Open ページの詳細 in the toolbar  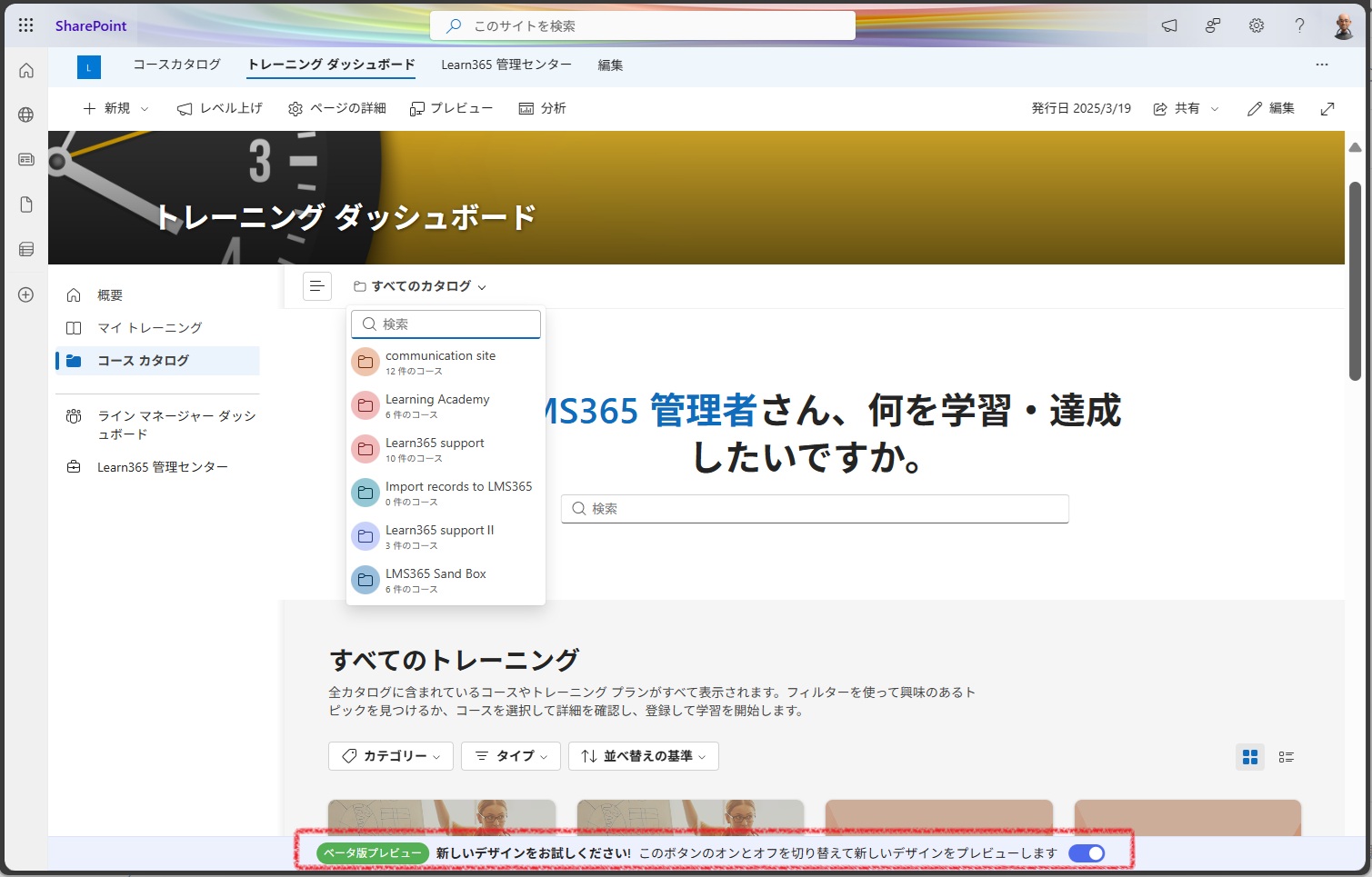click(x=336, y=108)
